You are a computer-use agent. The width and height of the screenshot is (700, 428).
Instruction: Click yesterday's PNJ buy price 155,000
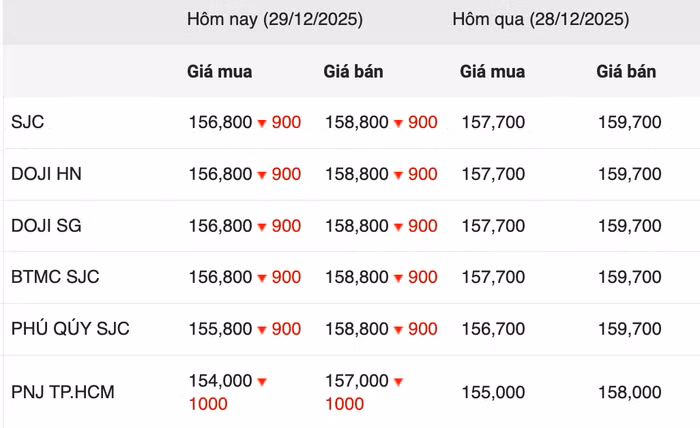tap(492, 392)
